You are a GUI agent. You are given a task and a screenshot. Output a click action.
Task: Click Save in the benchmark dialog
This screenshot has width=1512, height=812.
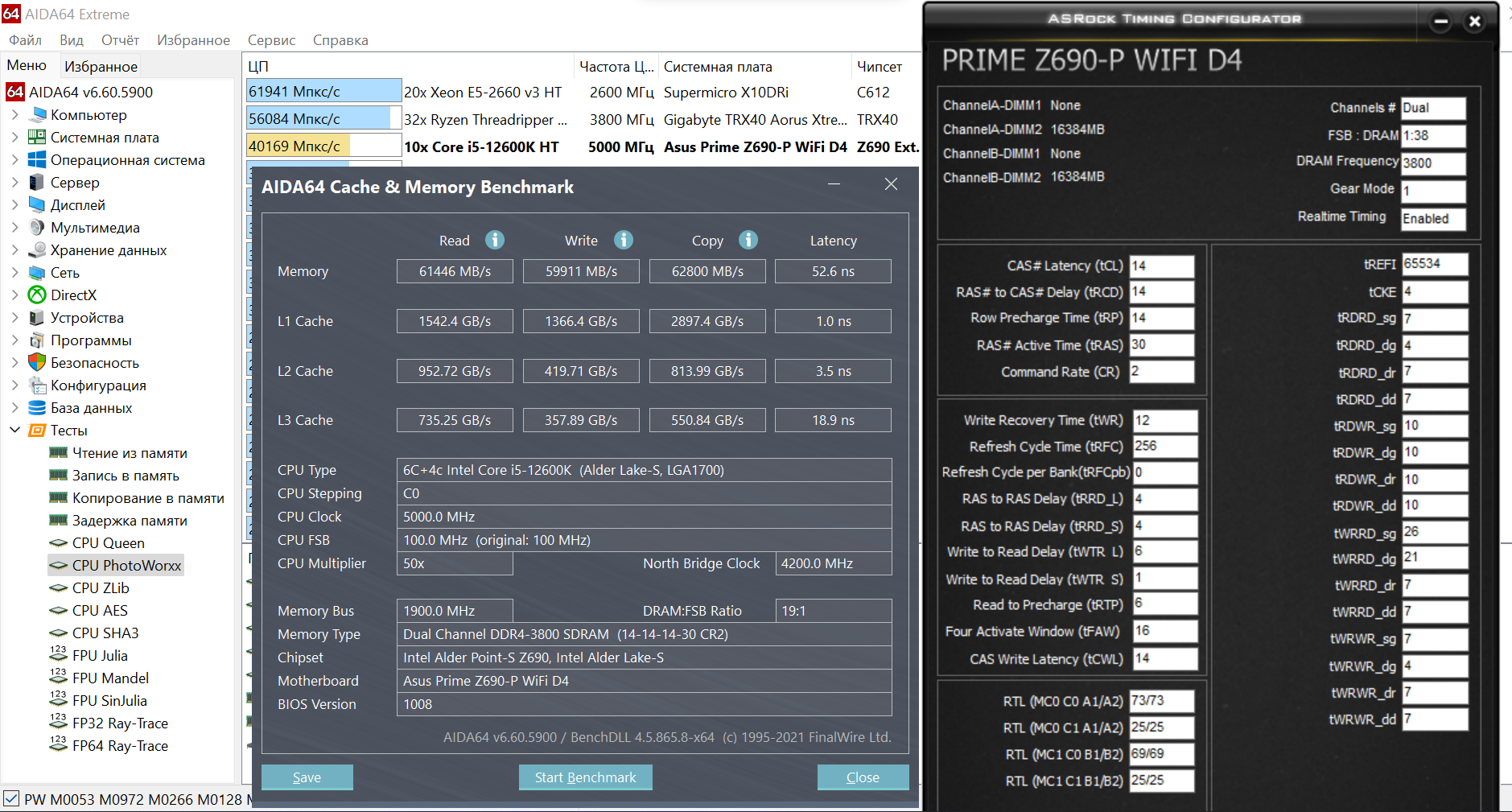click(307, 777)
